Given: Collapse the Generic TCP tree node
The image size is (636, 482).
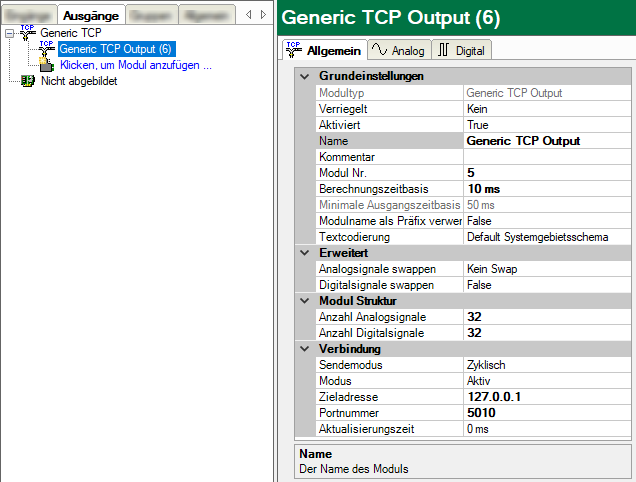Looking at the screenshot, I should pos(10,33).
